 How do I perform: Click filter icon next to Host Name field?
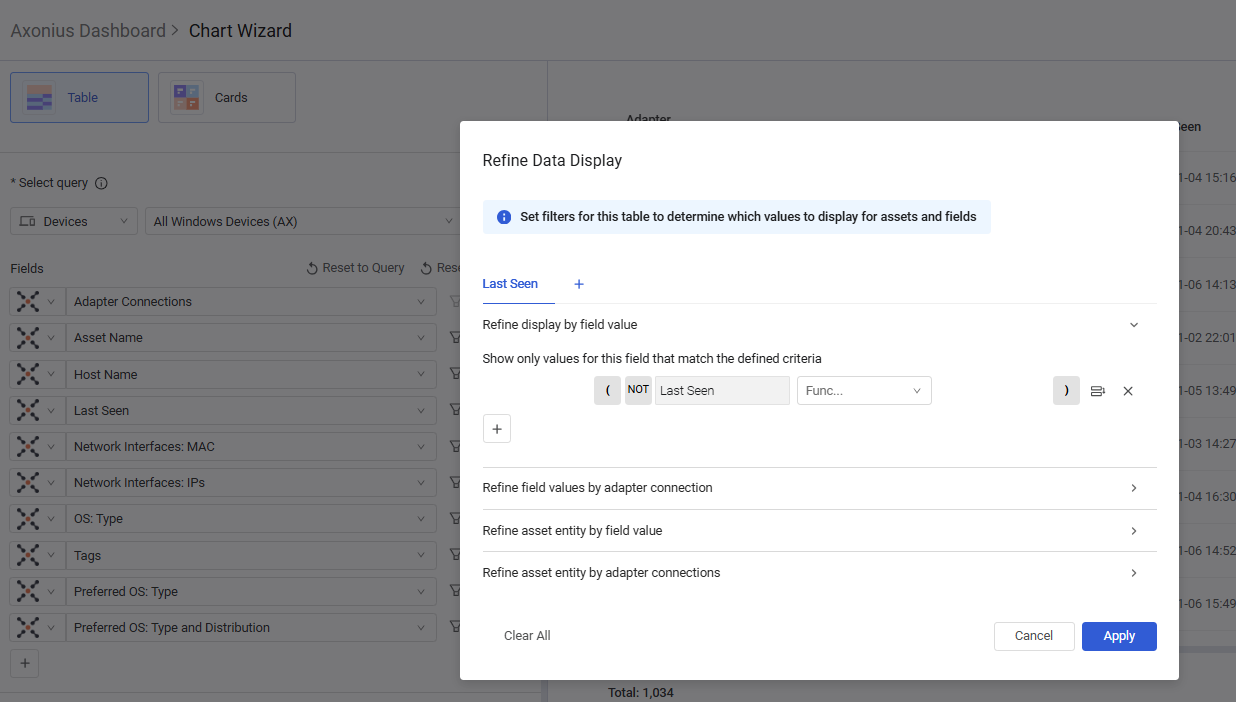[x=454, y=374]
